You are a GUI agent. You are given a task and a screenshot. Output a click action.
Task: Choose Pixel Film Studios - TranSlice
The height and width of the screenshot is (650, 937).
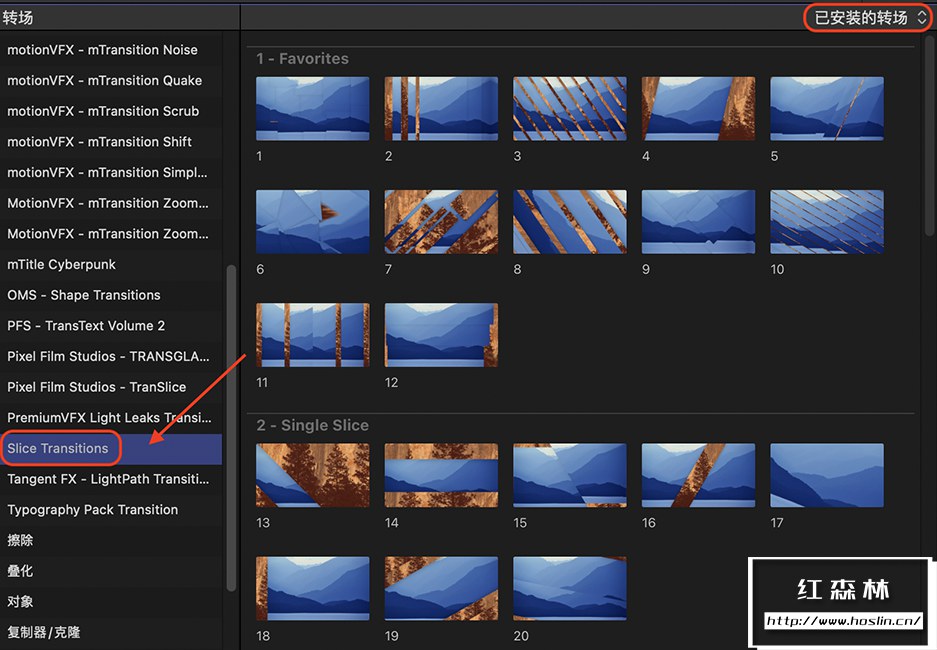tap(97, 387)
